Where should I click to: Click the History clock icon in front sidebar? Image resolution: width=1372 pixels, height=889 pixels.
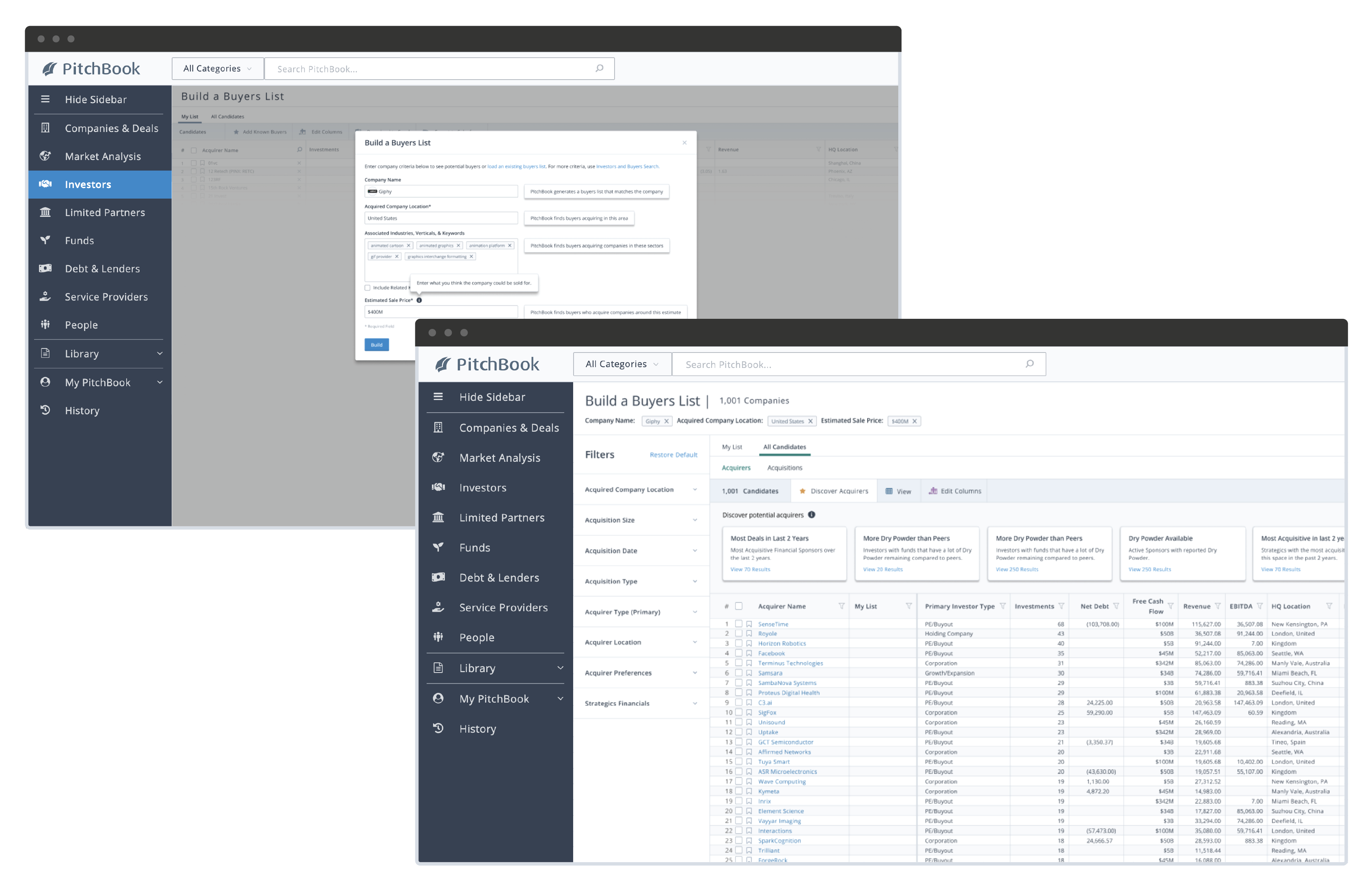coord(438,728)
